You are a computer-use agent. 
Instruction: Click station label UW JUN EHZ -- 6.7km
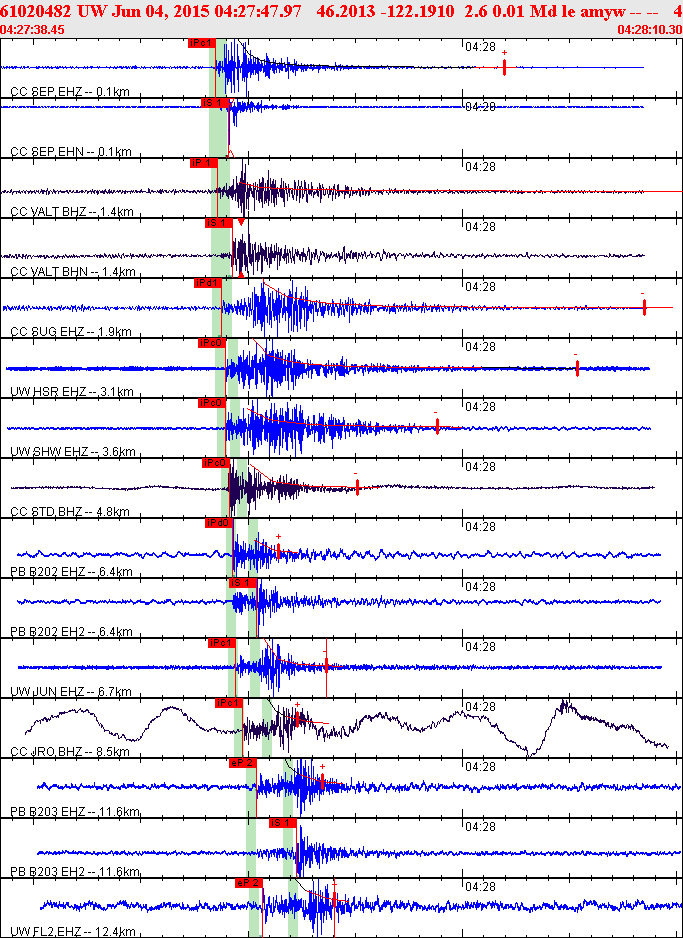(71, 692)
